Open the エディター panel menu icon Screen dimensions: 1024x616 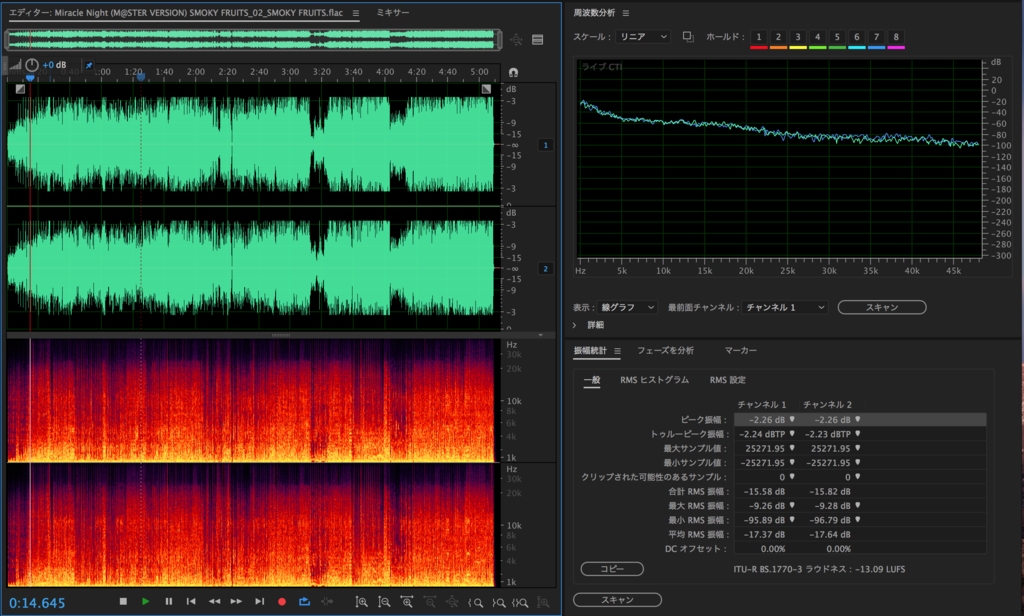point(355,13)
